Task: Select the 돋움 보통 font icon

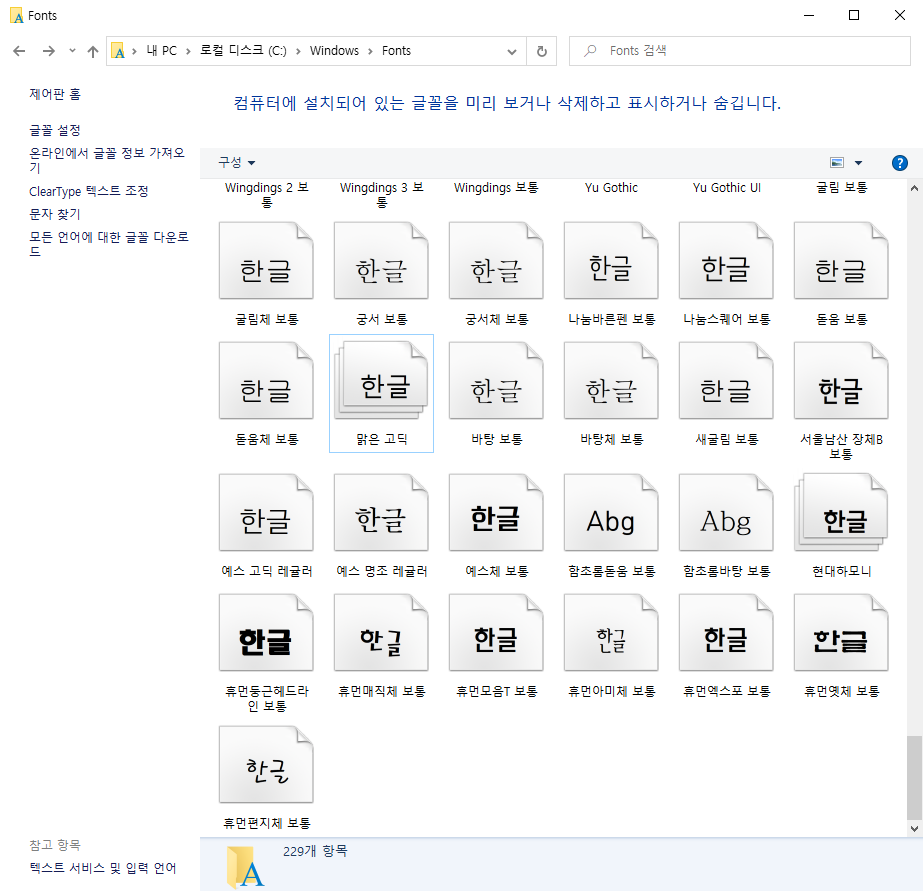Action: [841, 260]
